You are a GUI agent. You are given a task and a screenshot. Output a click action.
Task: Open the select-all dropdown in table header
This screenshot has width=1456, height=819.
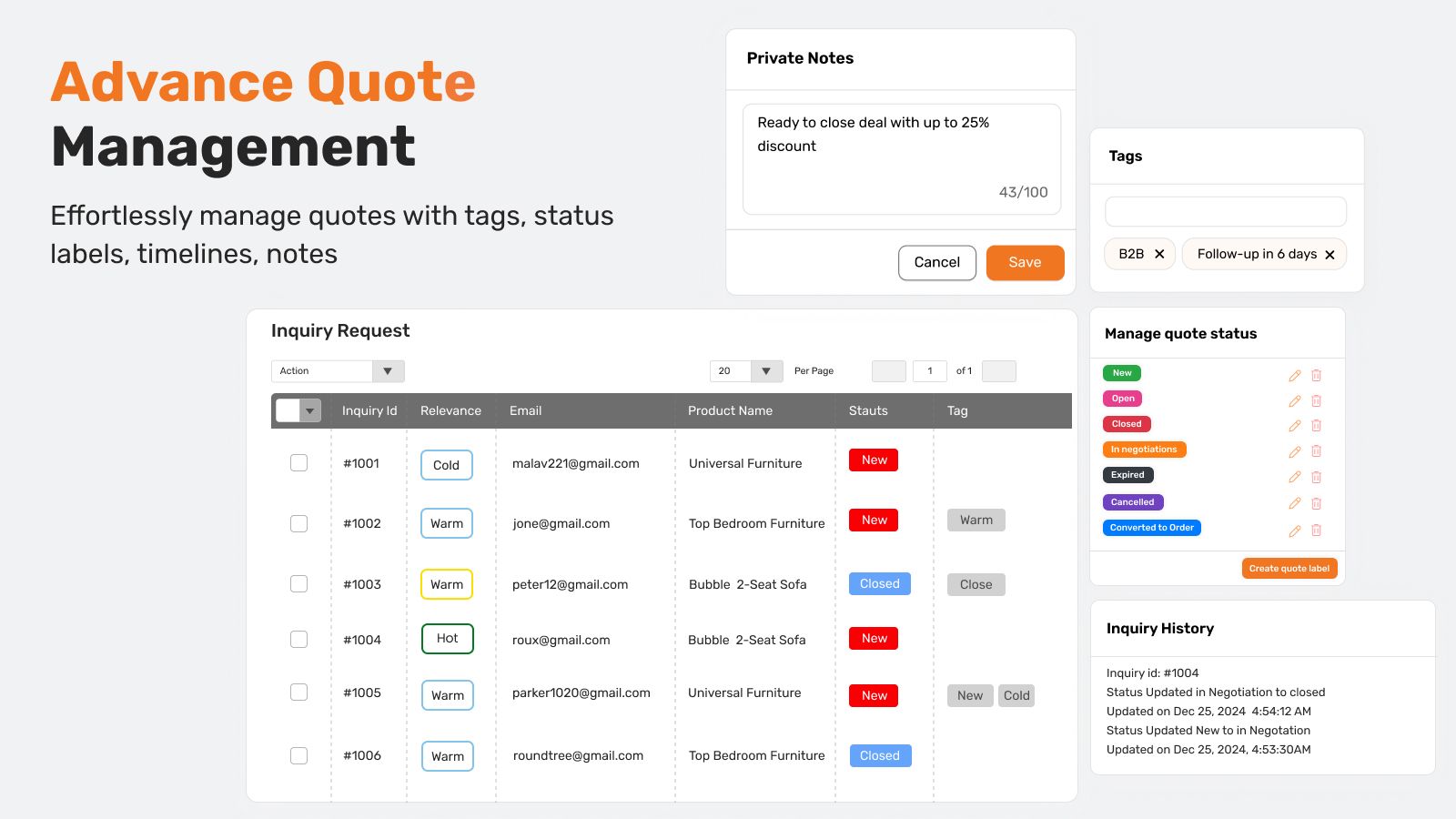(x=310, y=411)
